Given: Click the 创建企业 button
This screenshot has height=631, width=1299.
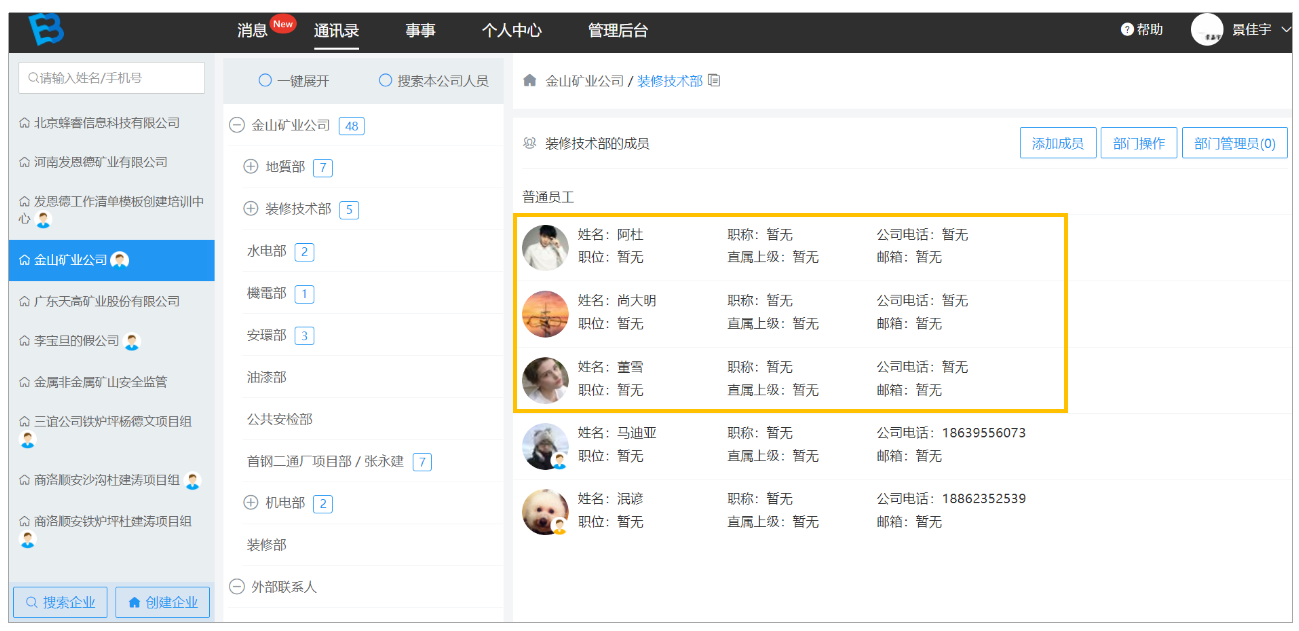Looking at the screenshot, I should [x=162, y=602].
